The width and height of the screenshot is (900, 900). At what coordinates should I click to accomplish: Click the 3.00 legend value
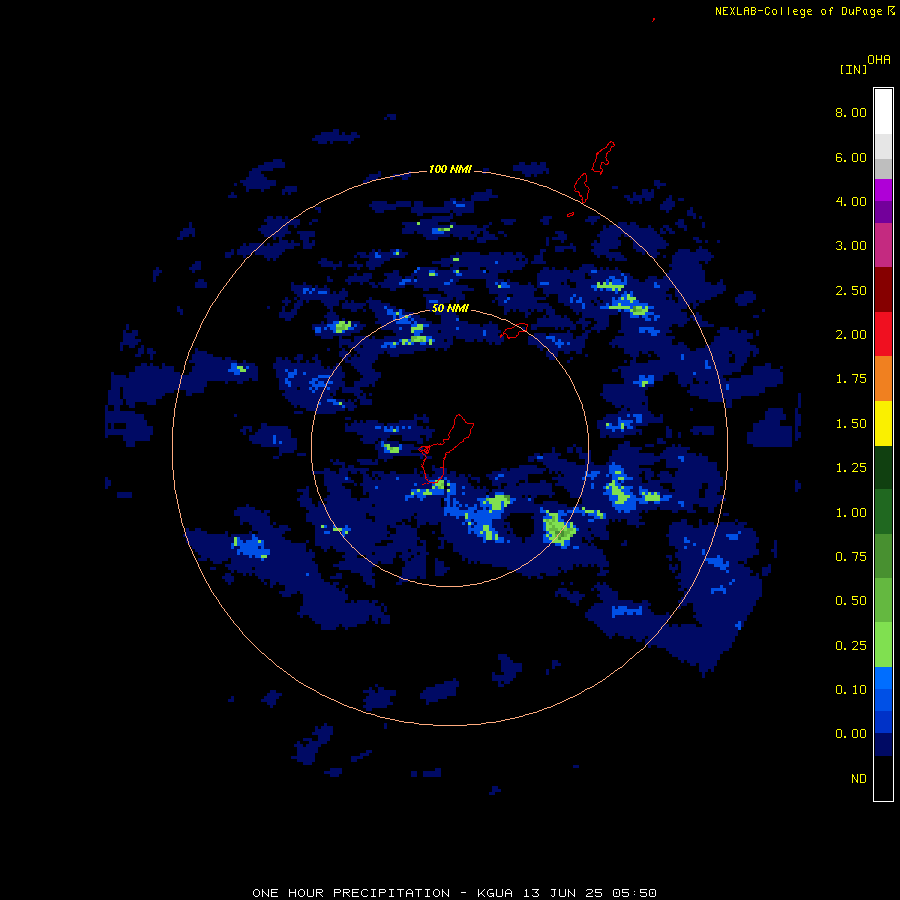click(850, 246)
